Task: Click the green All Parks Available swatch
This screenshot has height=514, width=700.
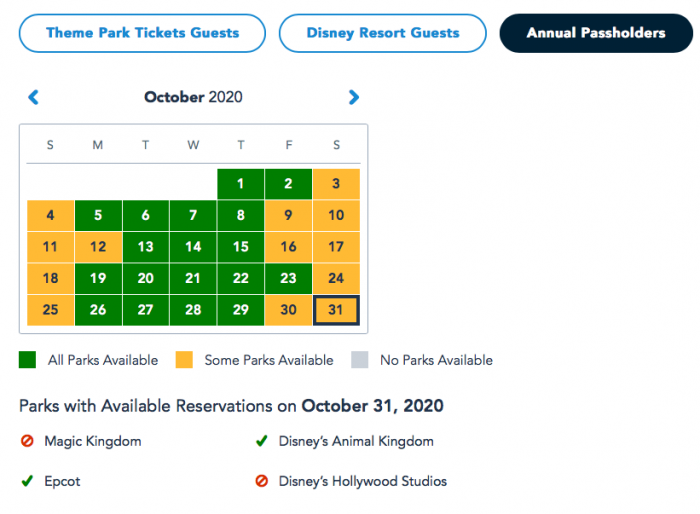Action: tap(28, 360)
